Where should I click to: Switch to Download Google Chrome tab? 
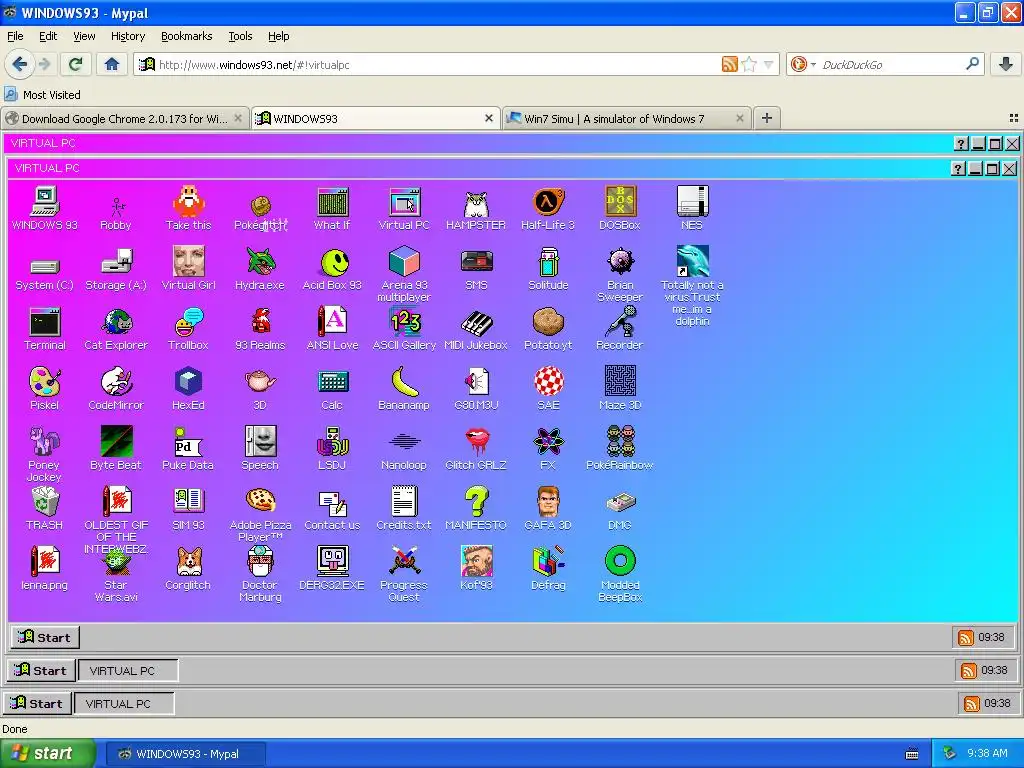[125, 119]
